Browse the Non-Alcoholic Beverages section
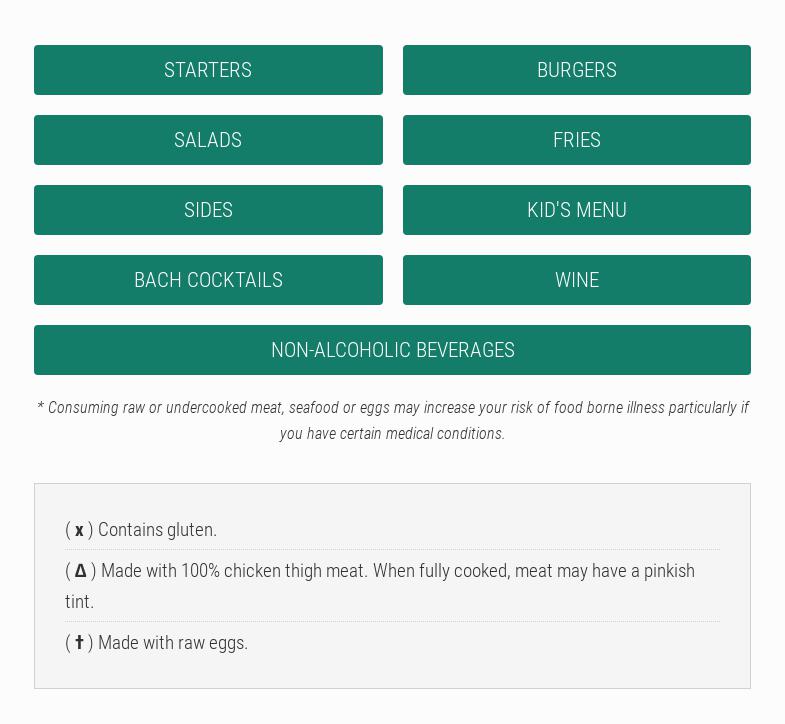Viewport: 785px width, 724px height. pos(392,350)
